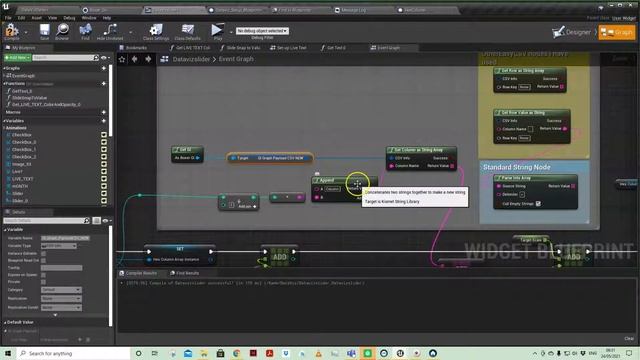Screen dimensions: 640x360
Task: Toggle Blueprint Read Only checkbox
Action: click(x=43, y=260)
